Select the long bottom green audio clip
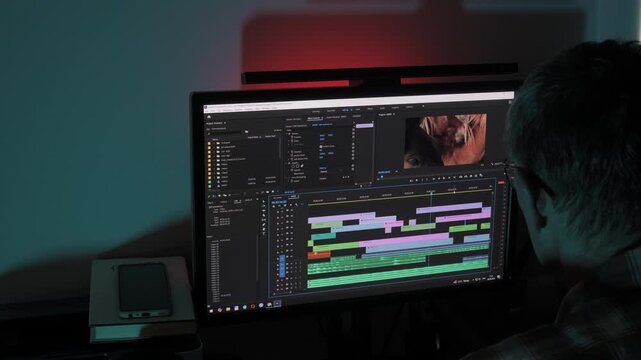The height and width of the screenshot is (360, 641). pyautogui.click(x=398, y=275)
